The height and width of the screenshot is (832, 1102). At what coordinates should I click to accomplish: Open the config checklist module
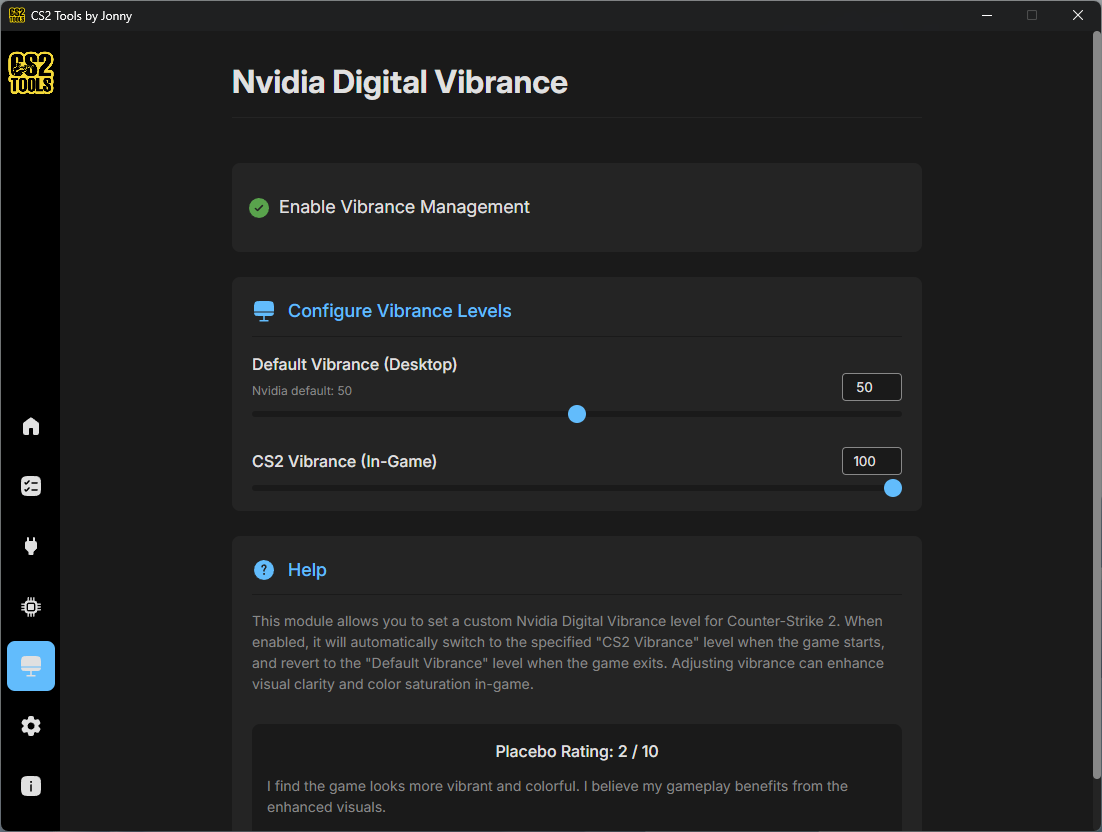[30, 486]
